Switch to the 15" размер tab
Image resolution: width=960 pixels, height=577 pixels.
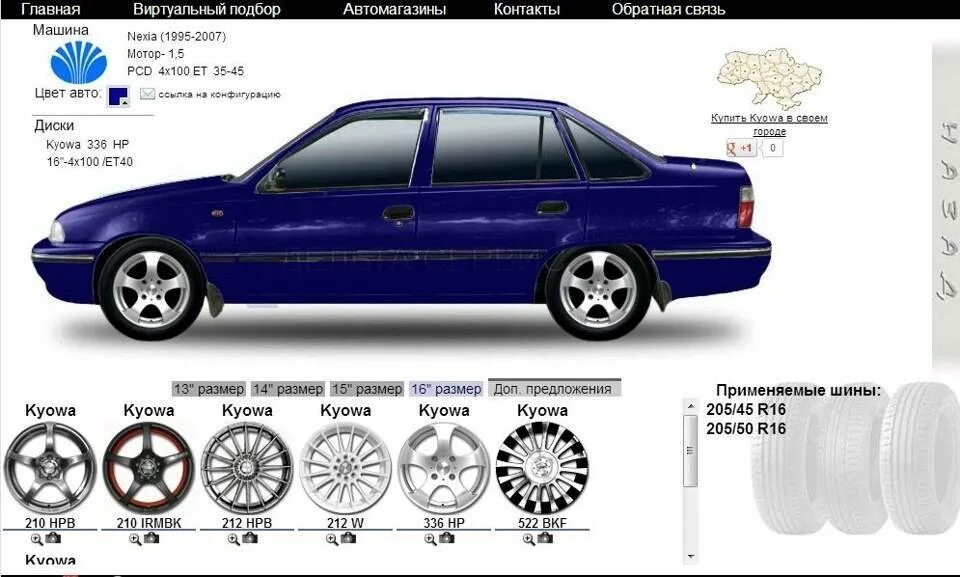click(x=367, y=389)
